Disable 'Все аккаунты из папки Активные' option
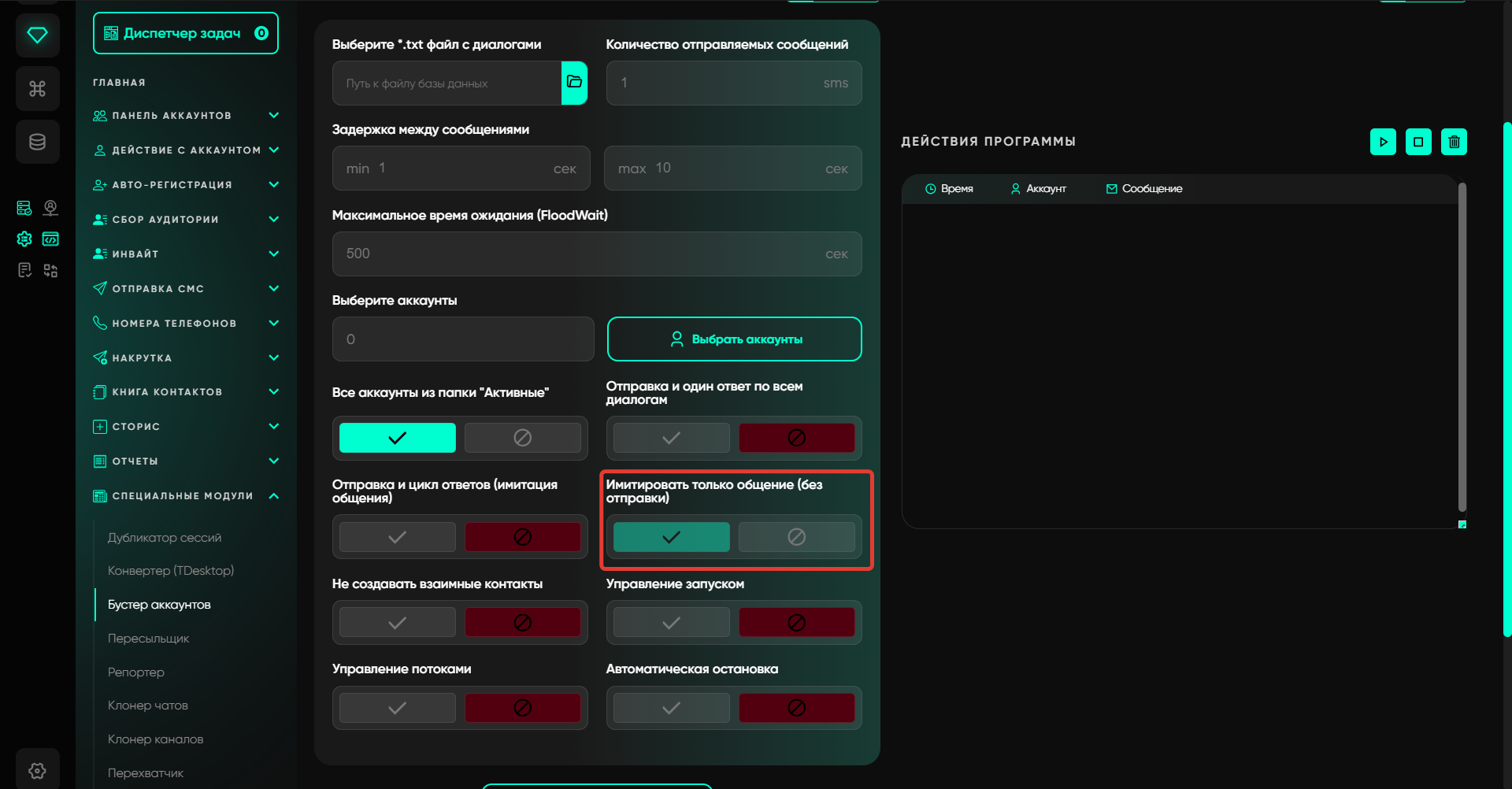The image size is (1512, 789). pyautogui.click(x=522, y=438)
